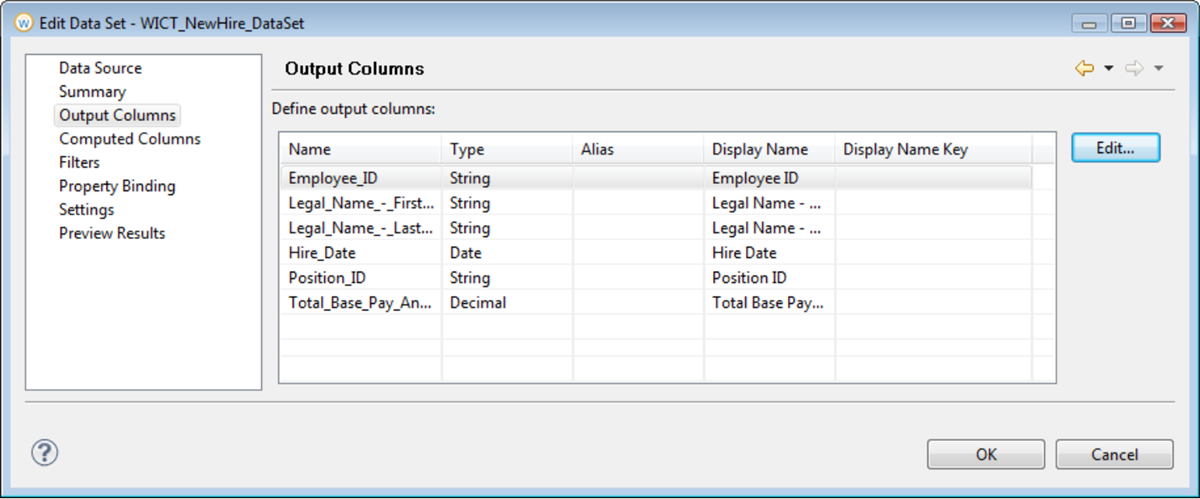The image size is (1200, 499).
Task: Click the Hire Date display name cell
Action: click(769, 253)
